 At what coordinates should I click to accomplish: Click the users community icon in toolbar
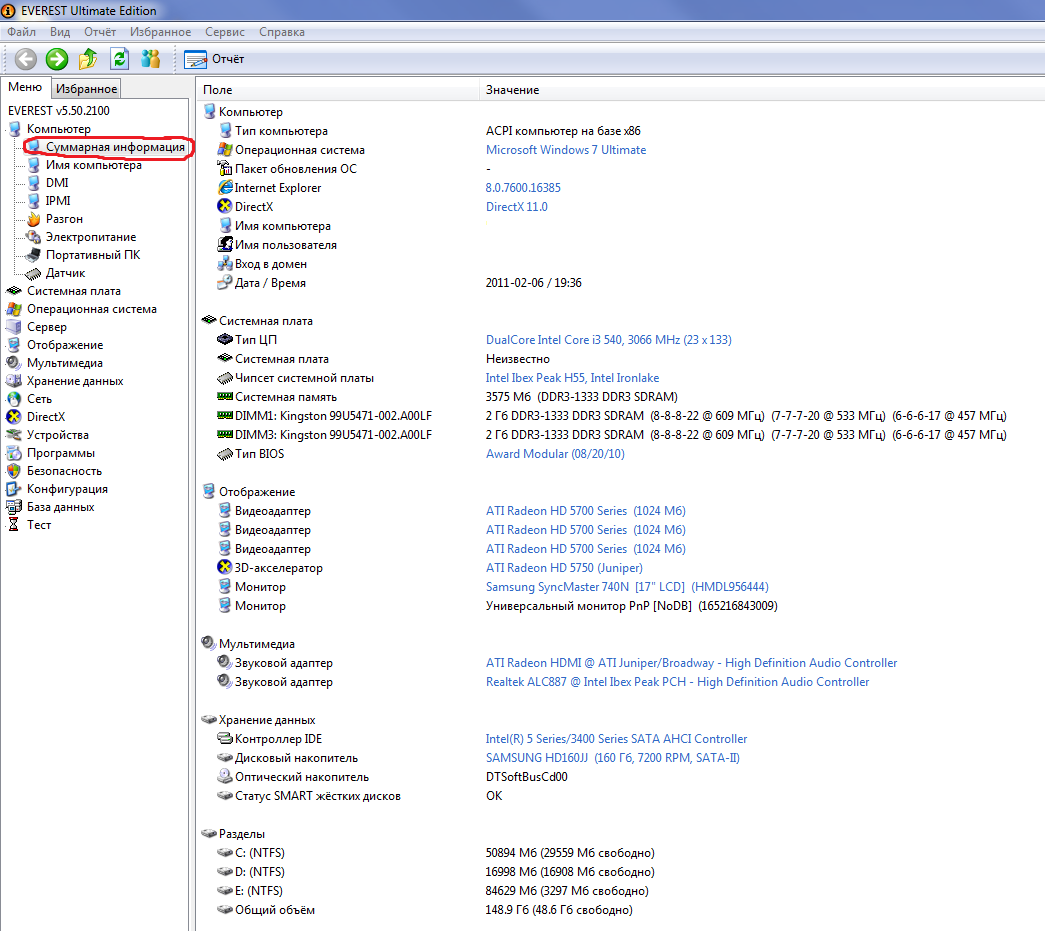tap(150, 59)
